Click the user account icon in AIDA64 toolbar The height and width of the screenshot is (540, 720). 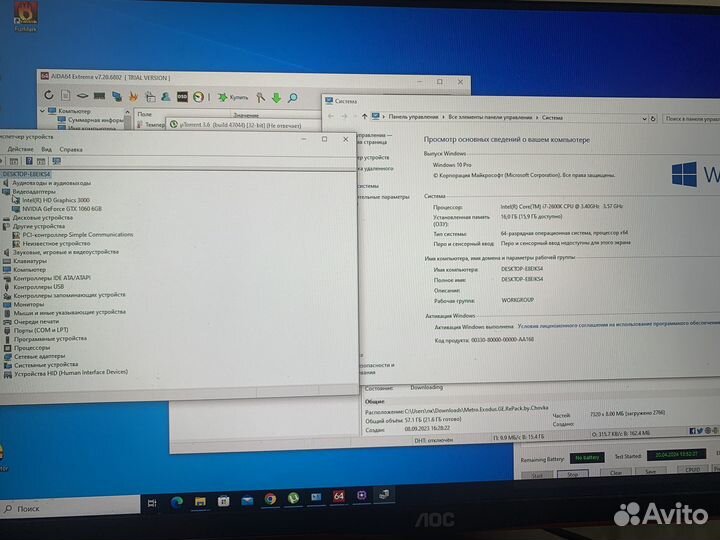166,96
